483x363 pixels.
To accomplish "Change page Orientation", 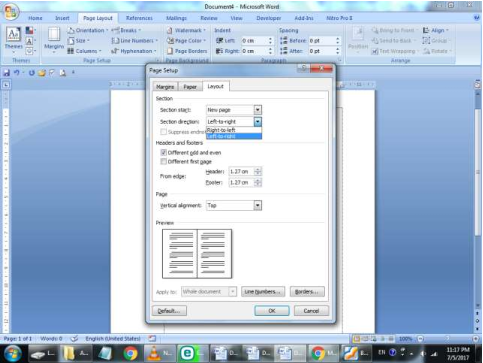I will pyautogui.click(x=88, y=30).
